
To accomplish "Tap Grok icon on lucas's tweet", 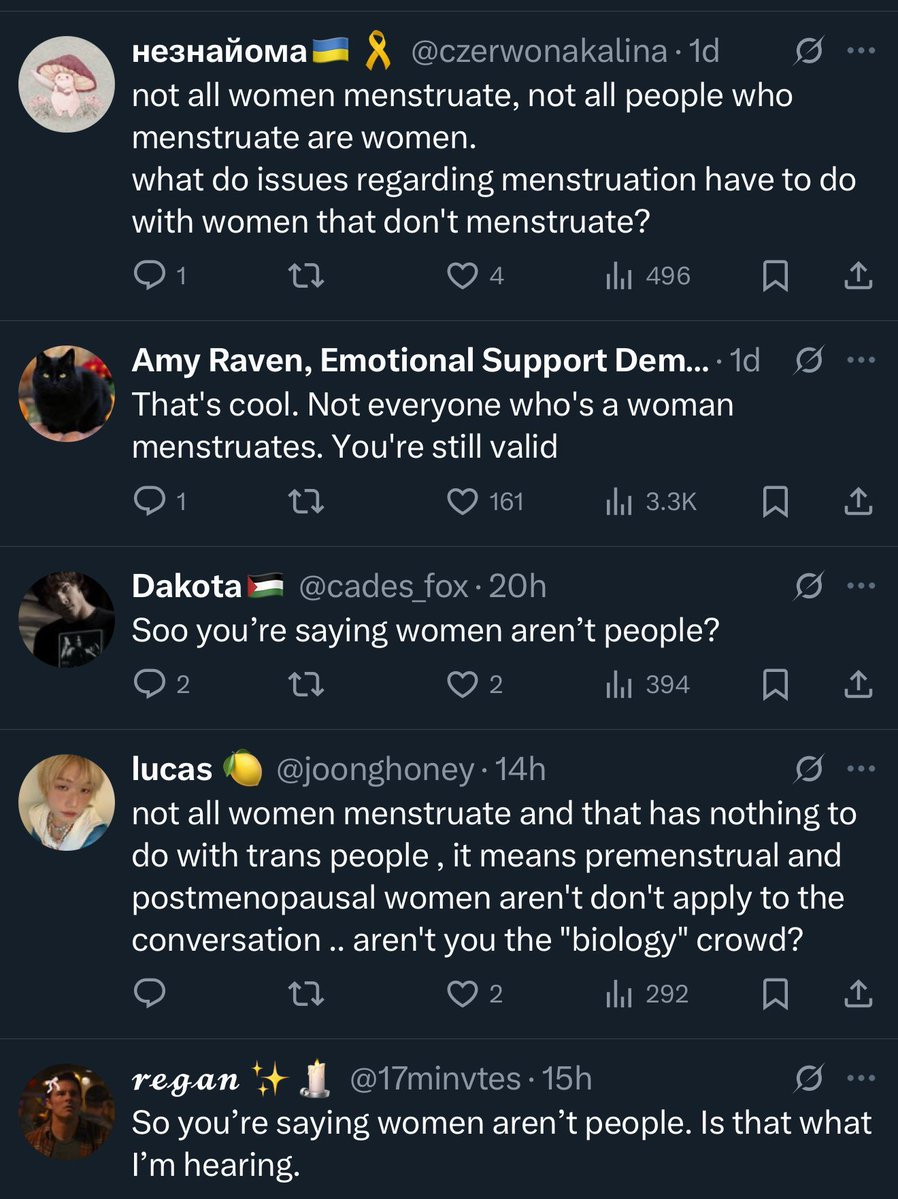I will [807, 769].
